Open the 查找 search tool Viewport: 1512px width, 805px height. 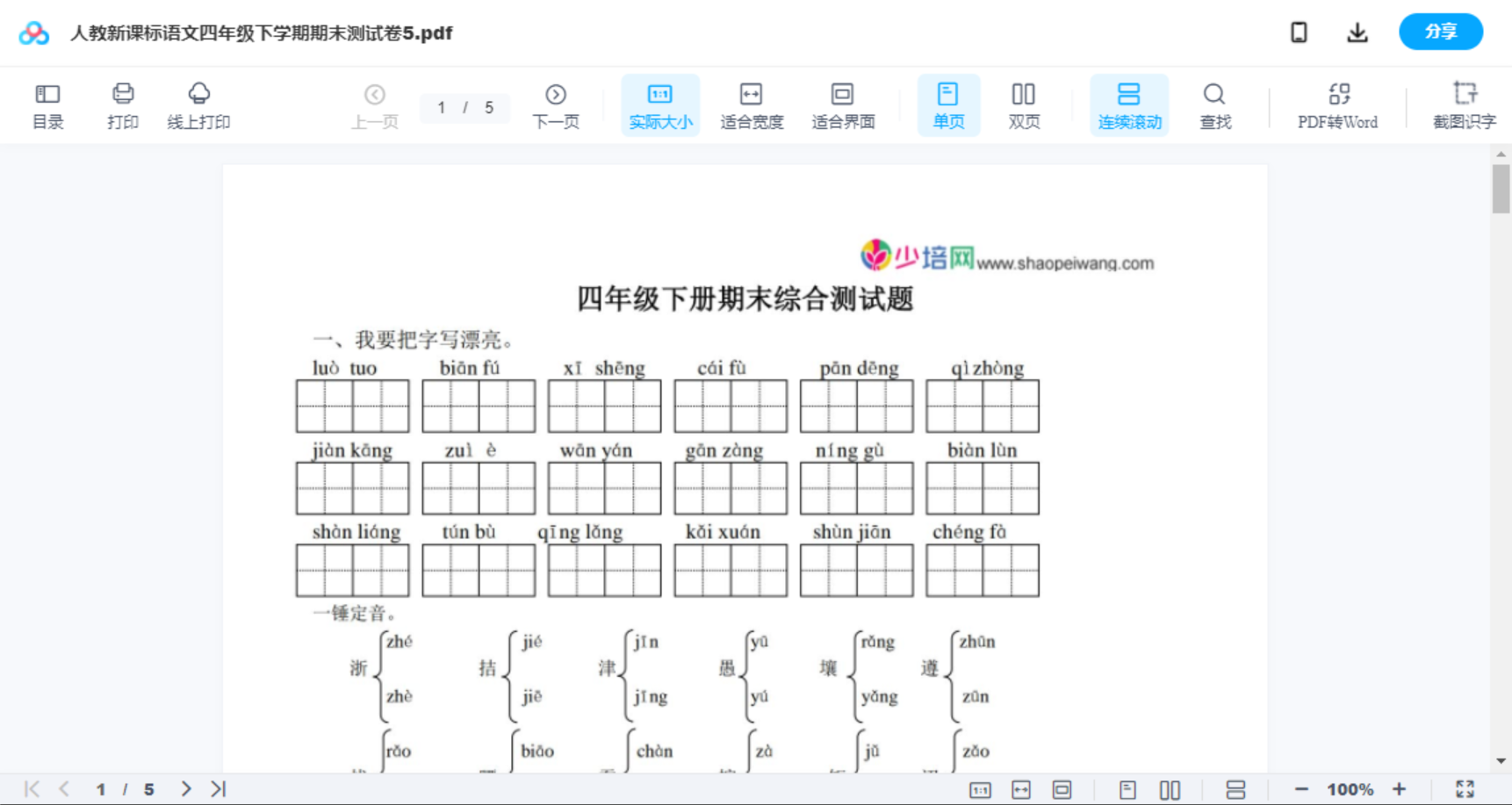tap(1215, 106)
